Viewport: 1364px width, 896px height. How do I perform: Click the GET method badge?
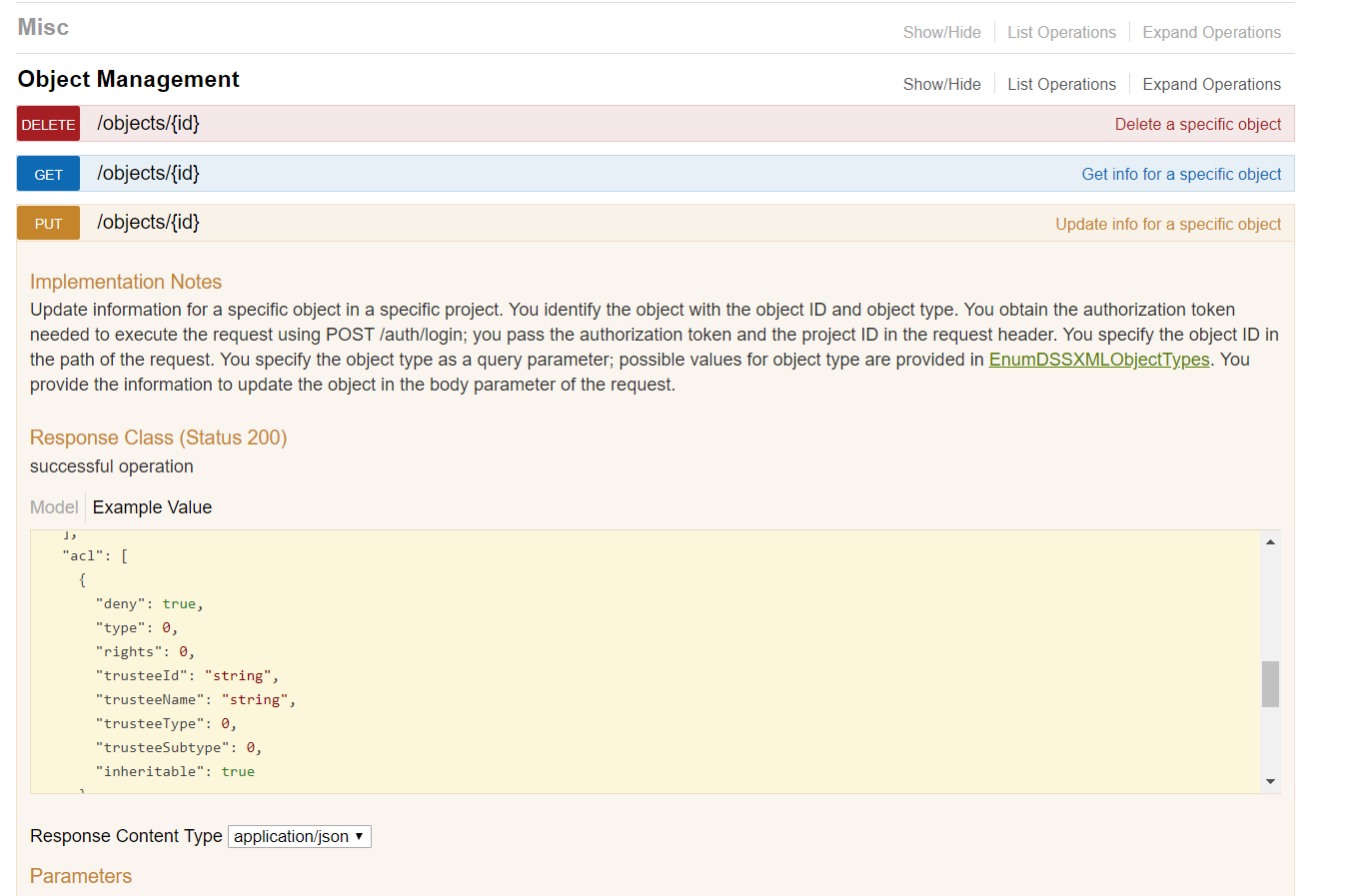(x=47, y=173)
